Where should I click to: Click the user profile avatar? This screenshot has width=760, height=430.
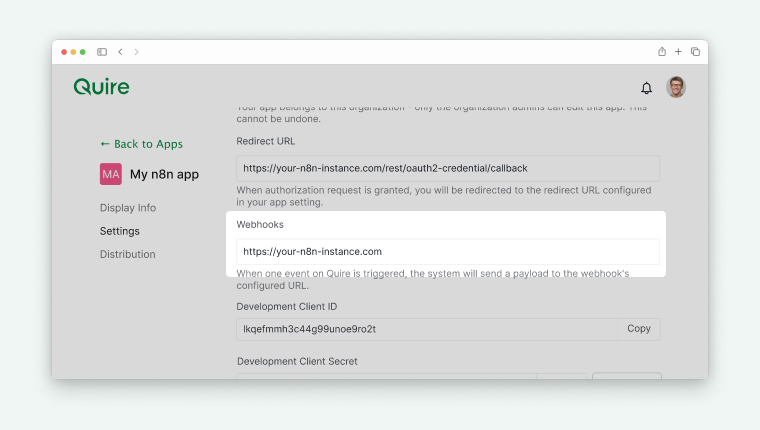tap(676, 87)
